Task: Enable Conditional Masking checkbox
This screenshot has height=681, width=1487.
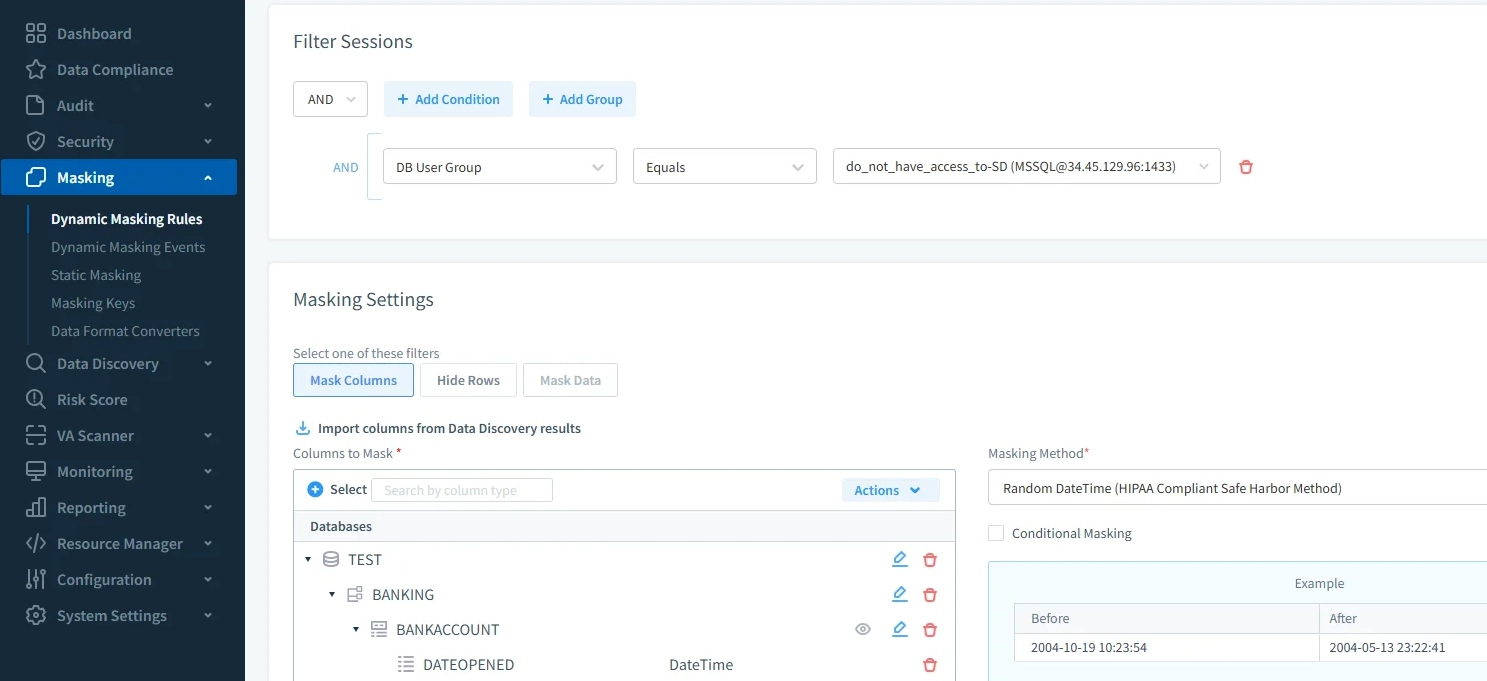Action: coord(995,532)
